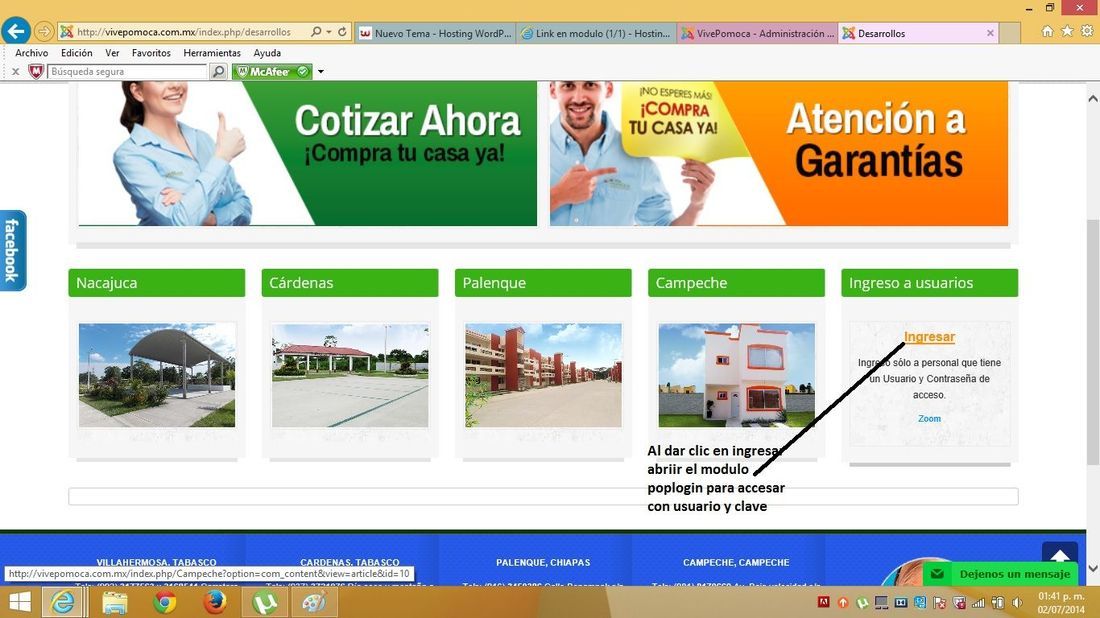This screenshot has height=618, width=1100.
Task: Open Internet Explorer from the taskbar
Action: tap(63, 603)
